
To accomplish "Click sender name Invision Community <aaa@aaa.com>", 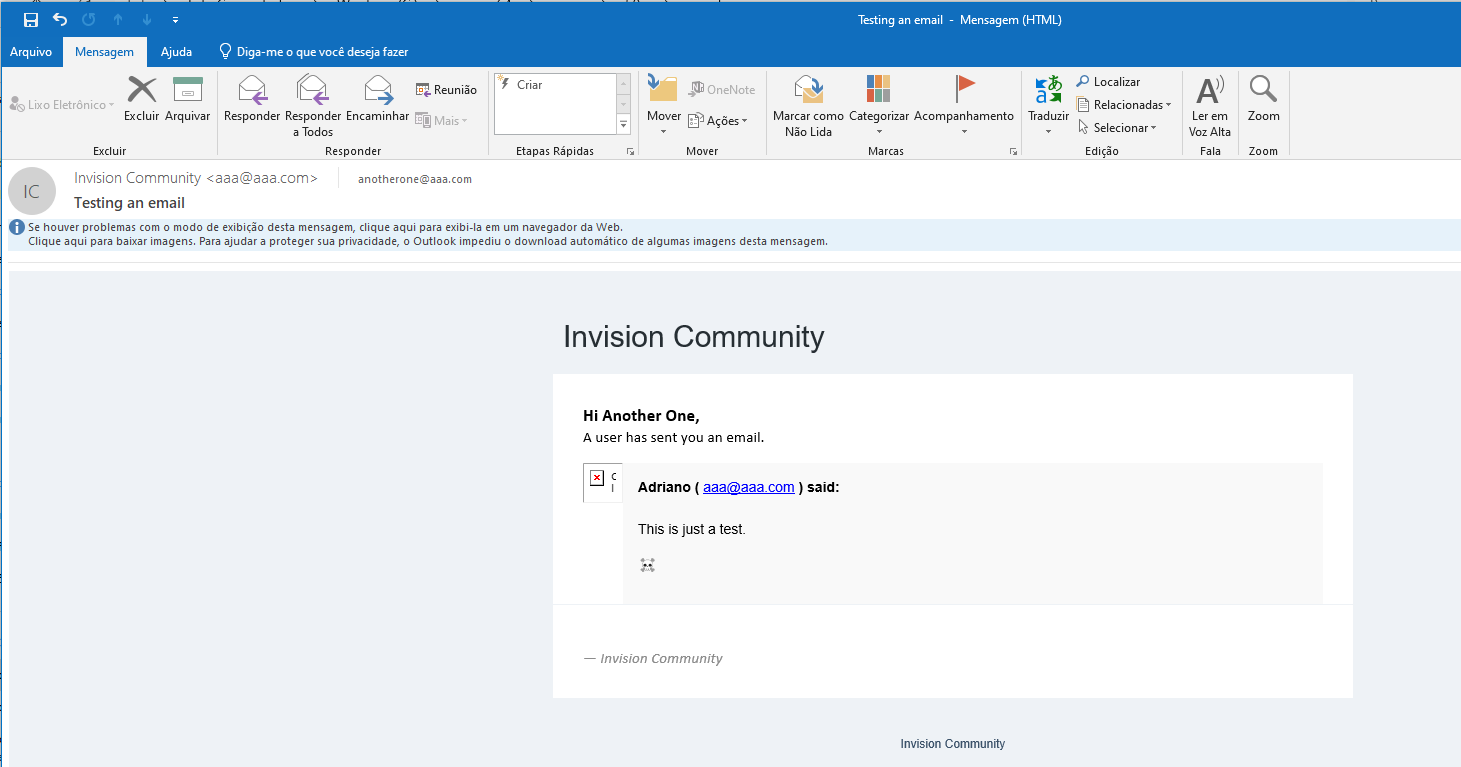I will (x=196, y=178).
